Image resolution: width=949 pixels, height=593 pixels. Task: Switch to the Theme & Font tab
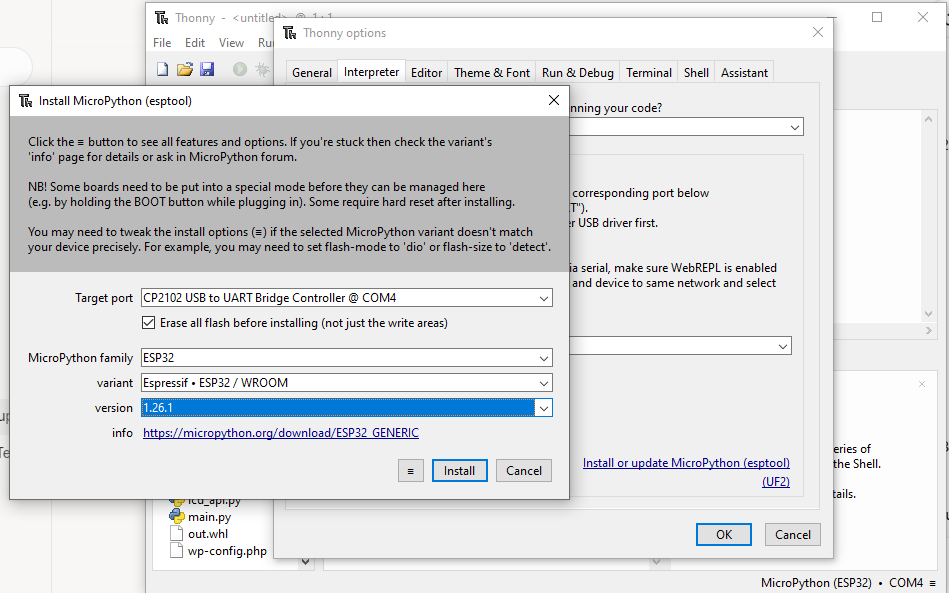(x=492, y=72)
